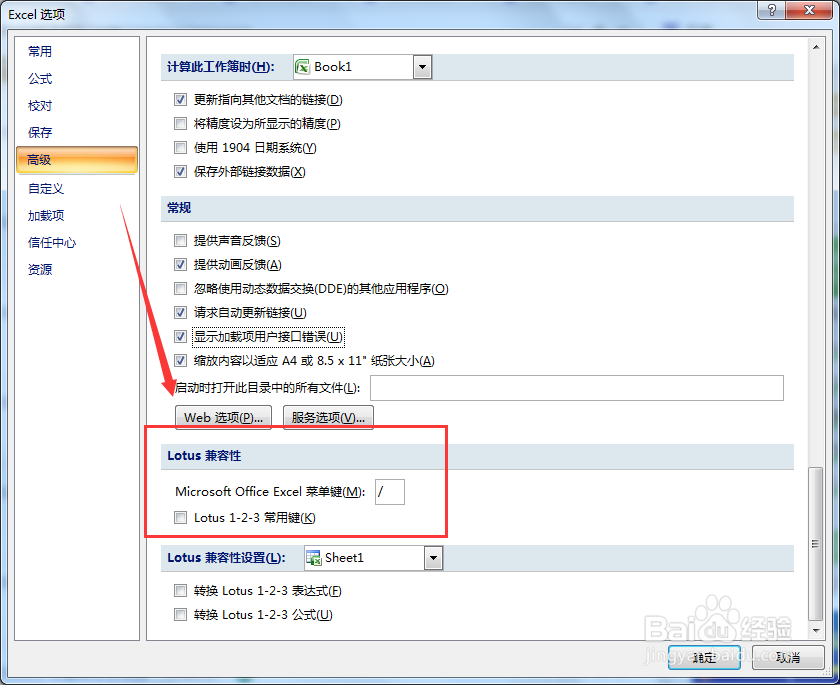Viewport: 840px width, 685px height.
Task: Click the help question mark button
Action: point(771,10)
